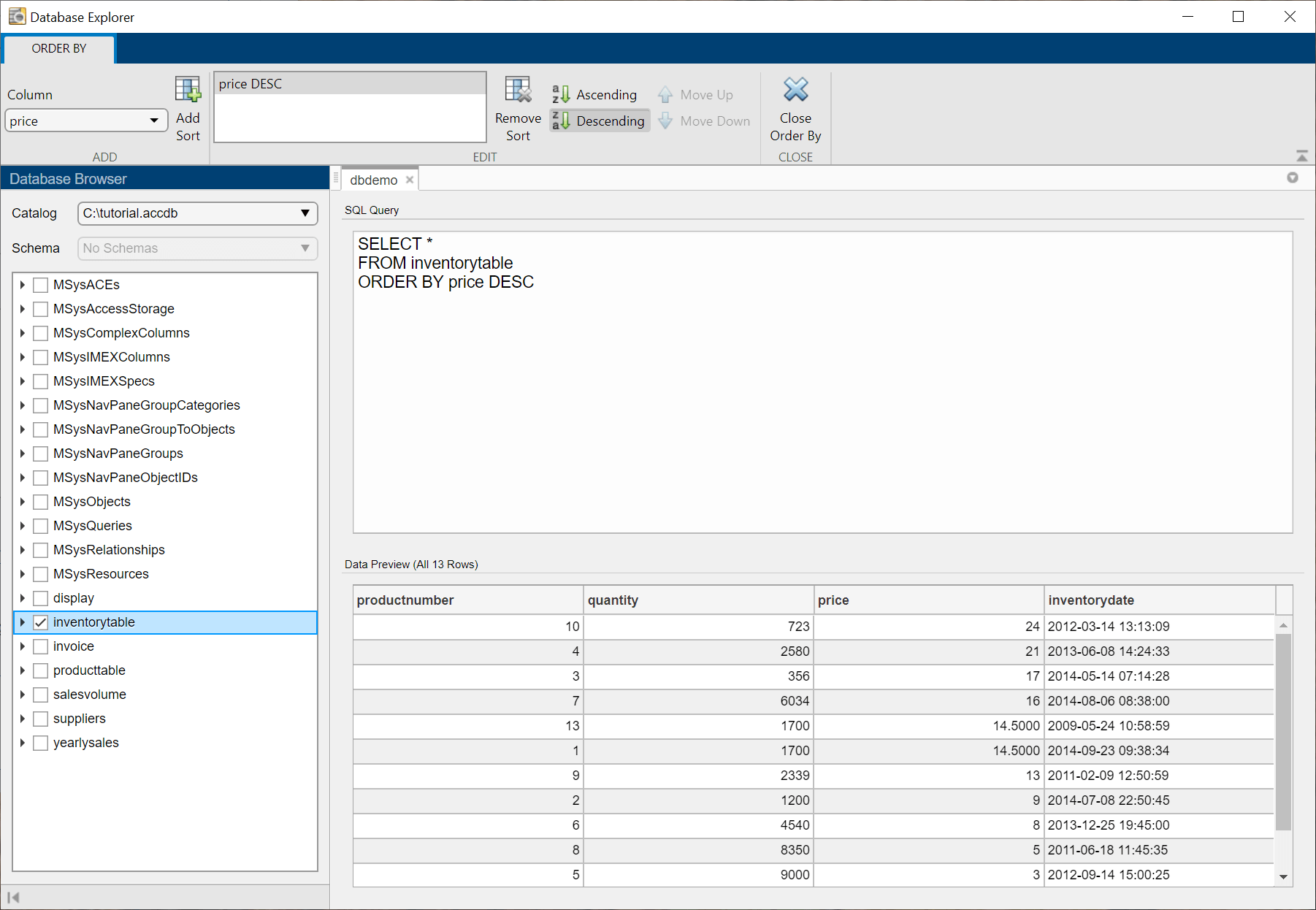
Task: Click inside the SQL Query text area
Action: click(822, 402)
